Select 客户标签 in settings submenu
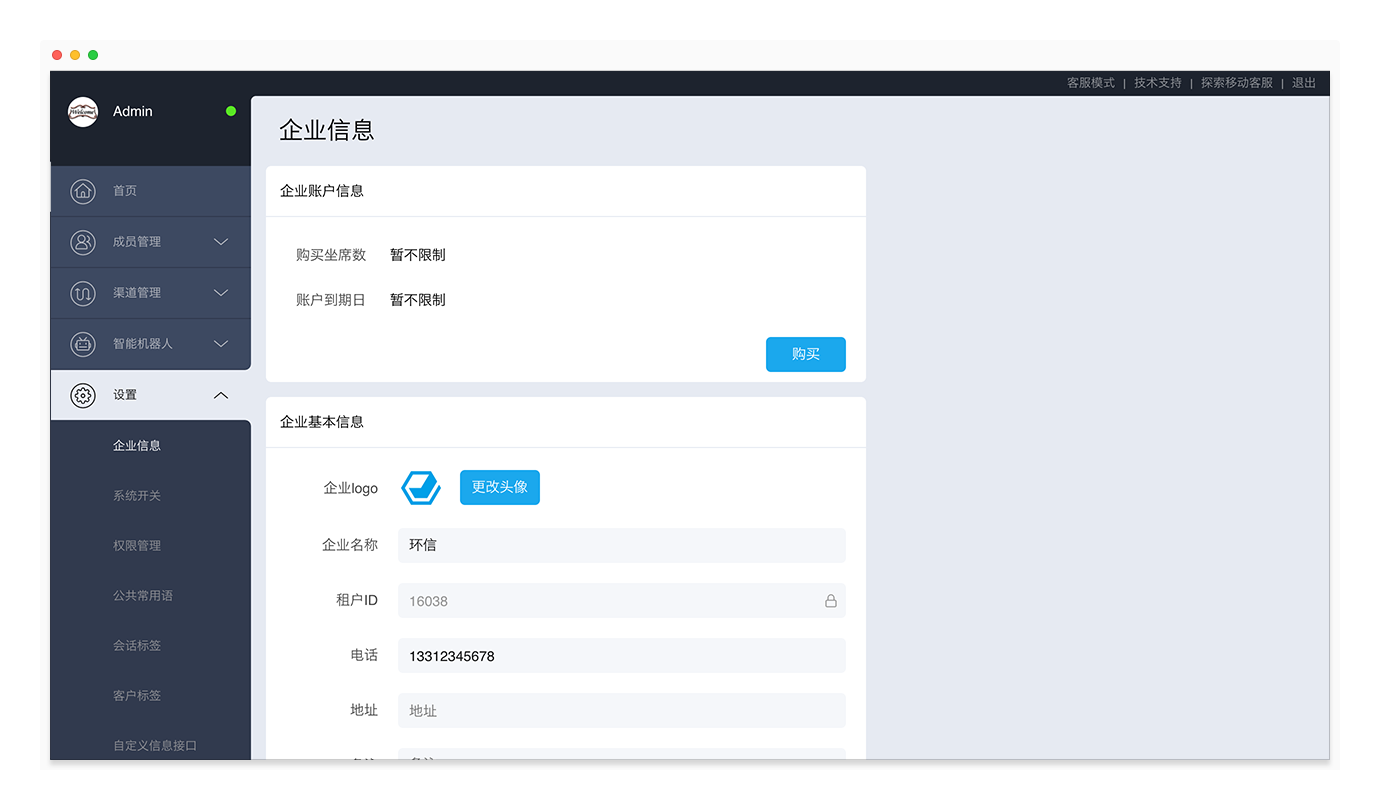This screenshot has height=810, width=1380. click(137, 696)
